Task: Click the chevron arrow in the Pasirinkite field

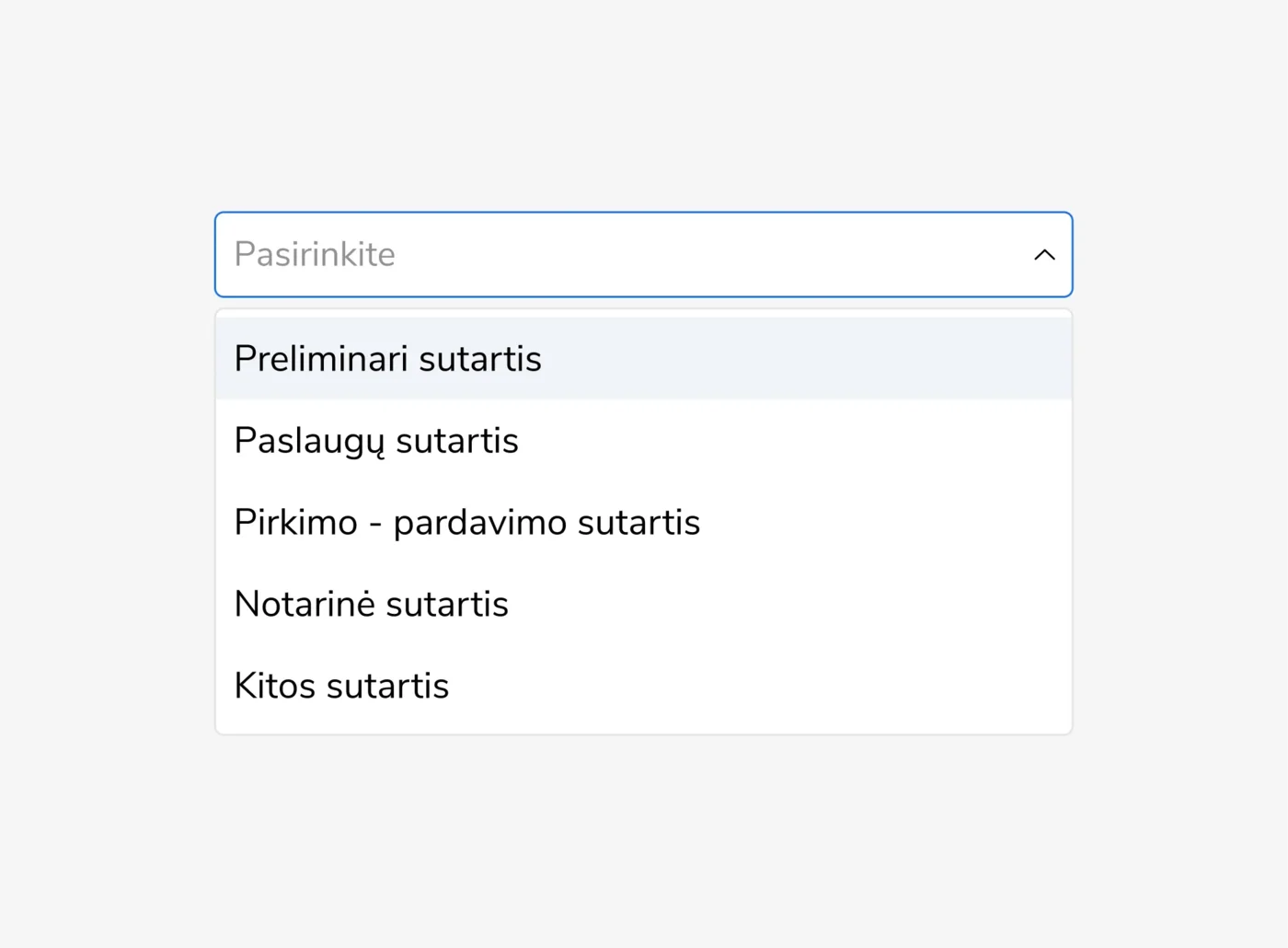Action: (1044, 255)
